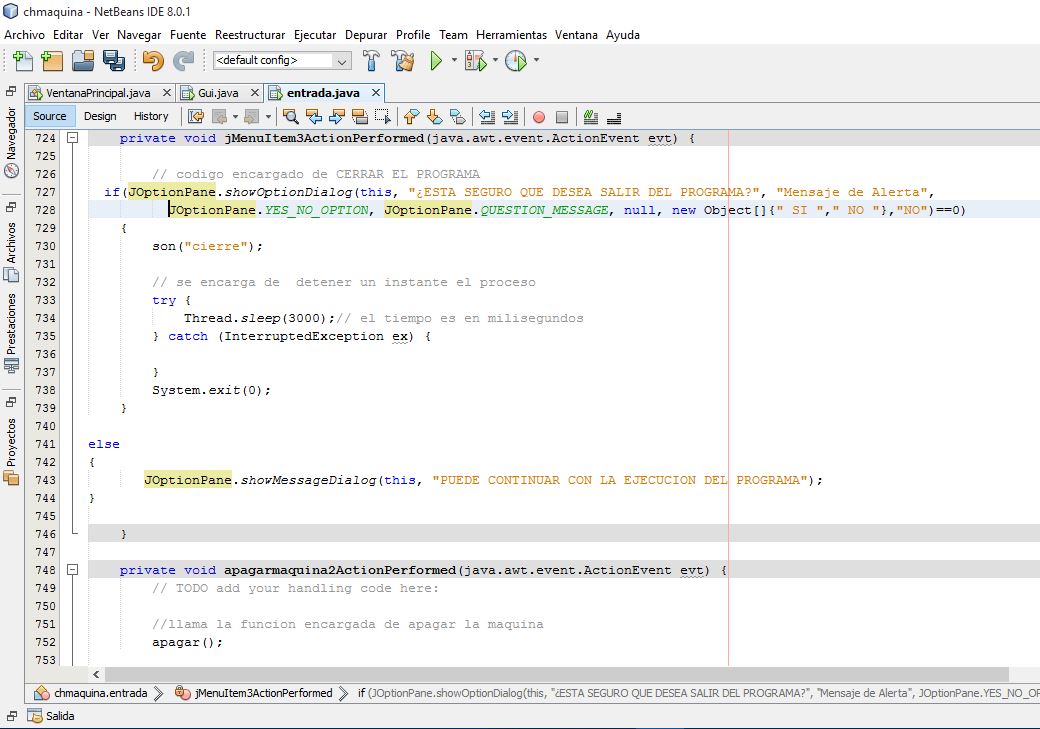Click Stop Macro Recording square icon

[562, 117]
